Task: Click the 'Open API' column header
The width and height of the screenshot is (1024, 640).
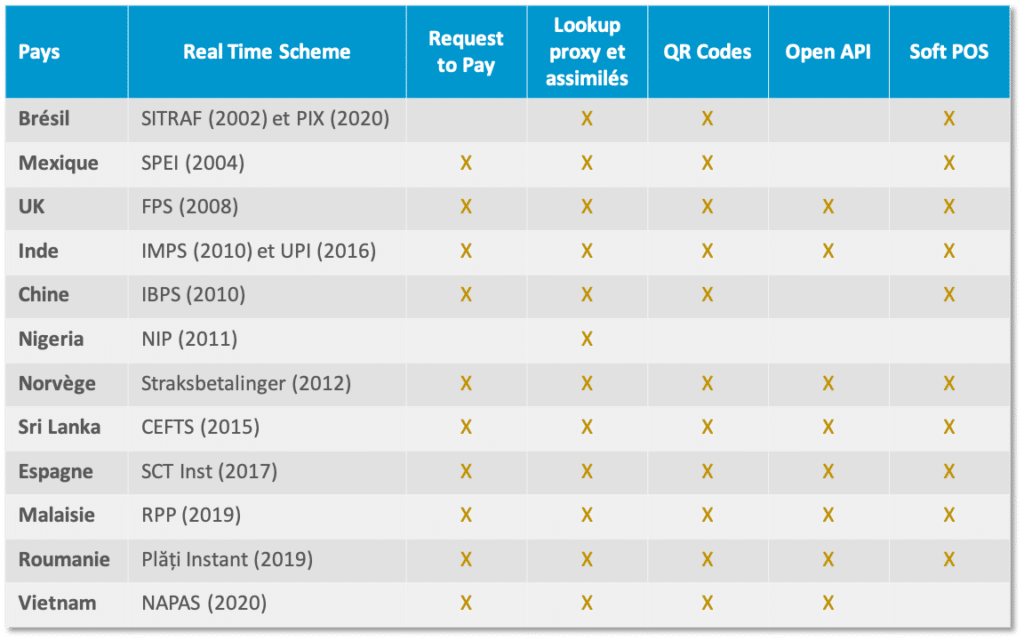Action: click(x=828, y=52)
